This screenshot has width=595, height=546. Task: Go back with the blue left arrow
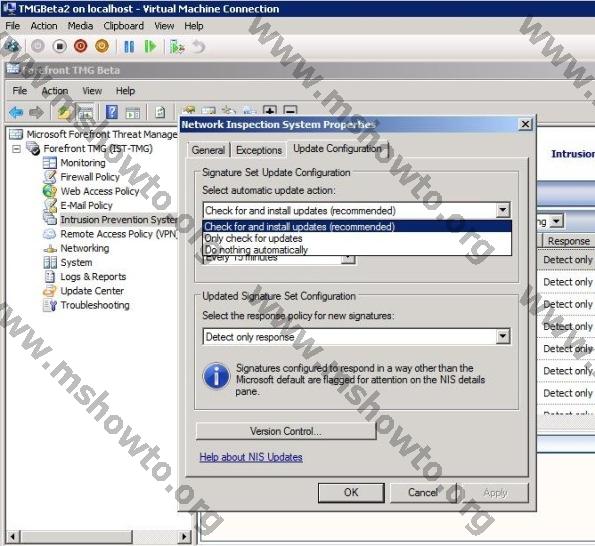pyautogui.click(x=16, y=112)
